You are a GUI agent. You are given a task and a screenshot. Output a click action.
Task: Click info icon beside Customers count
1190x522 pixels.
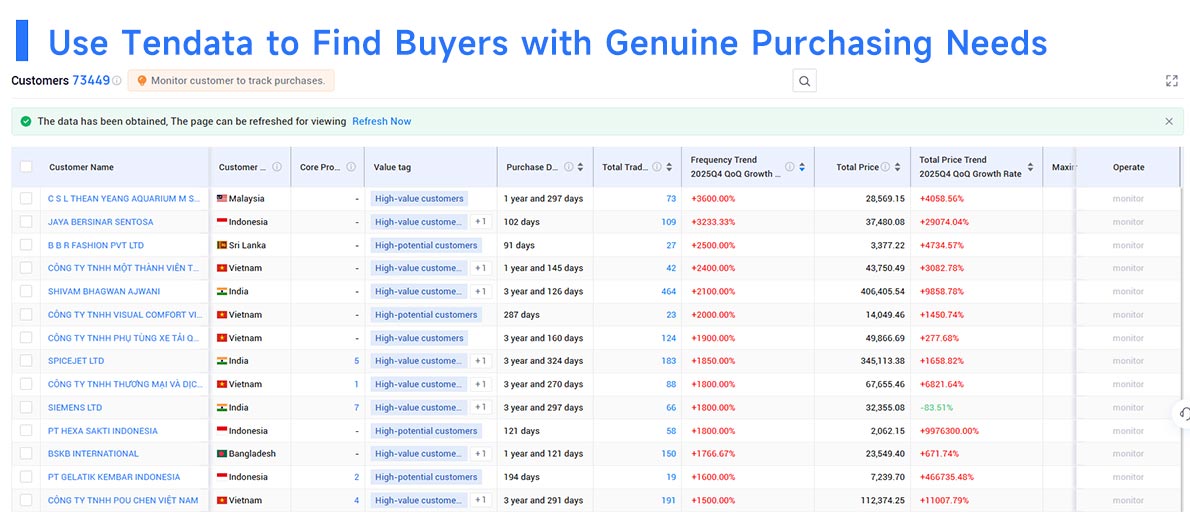tap(116, 80)
